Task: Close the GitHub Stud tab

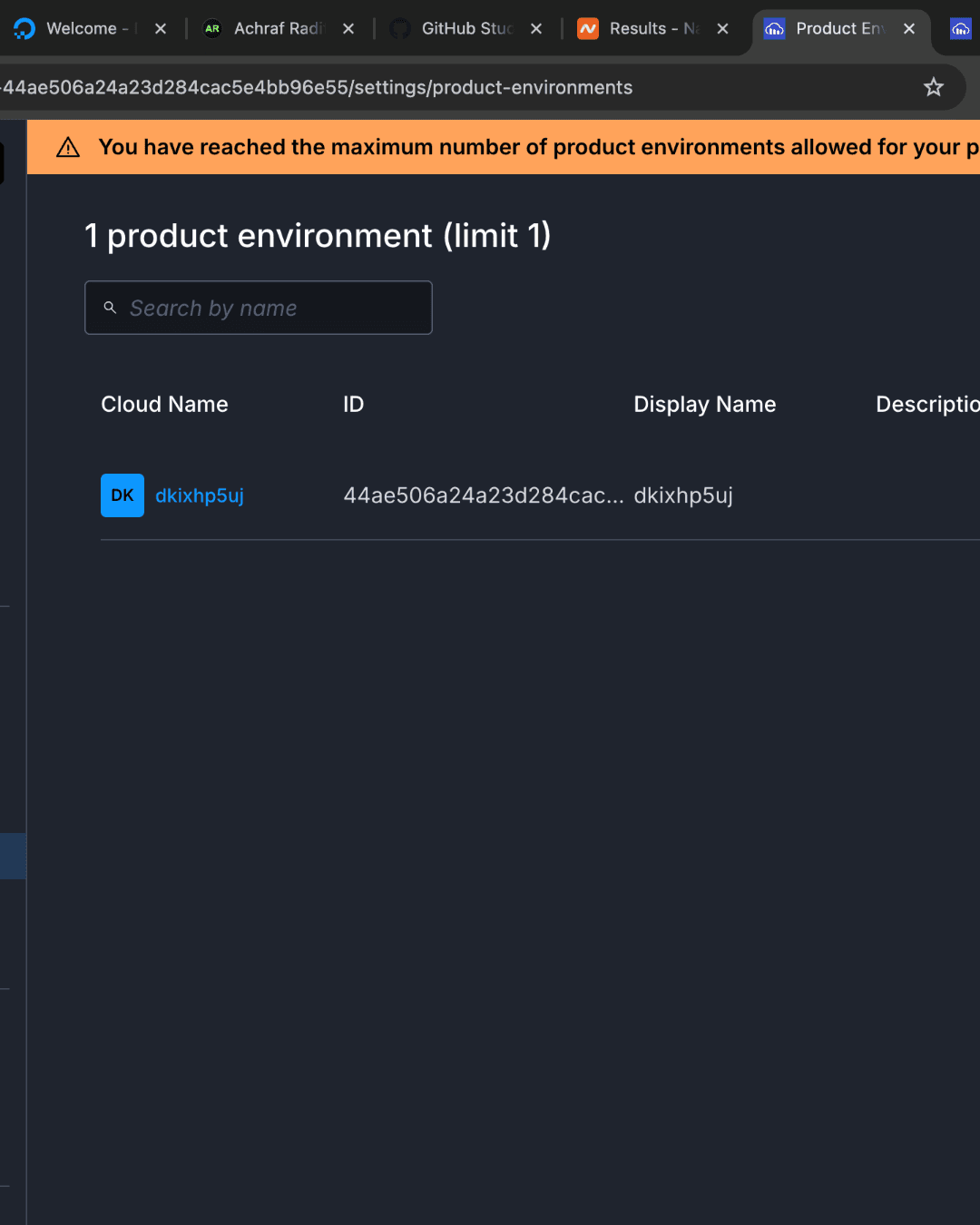Action: pos(536,29)
